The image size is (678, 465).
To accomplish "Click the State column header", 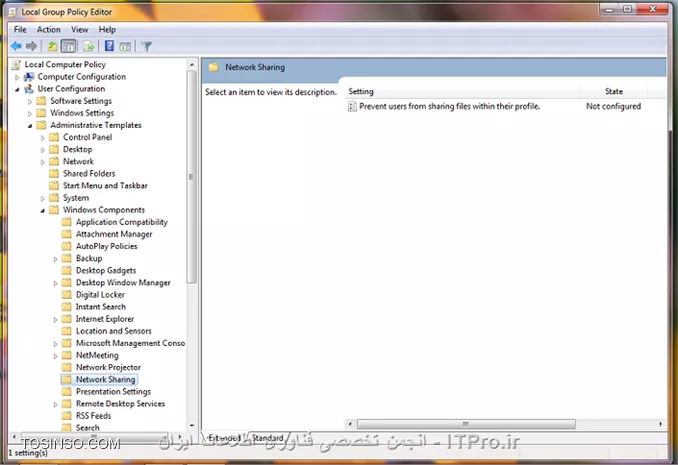I will 614,91.
